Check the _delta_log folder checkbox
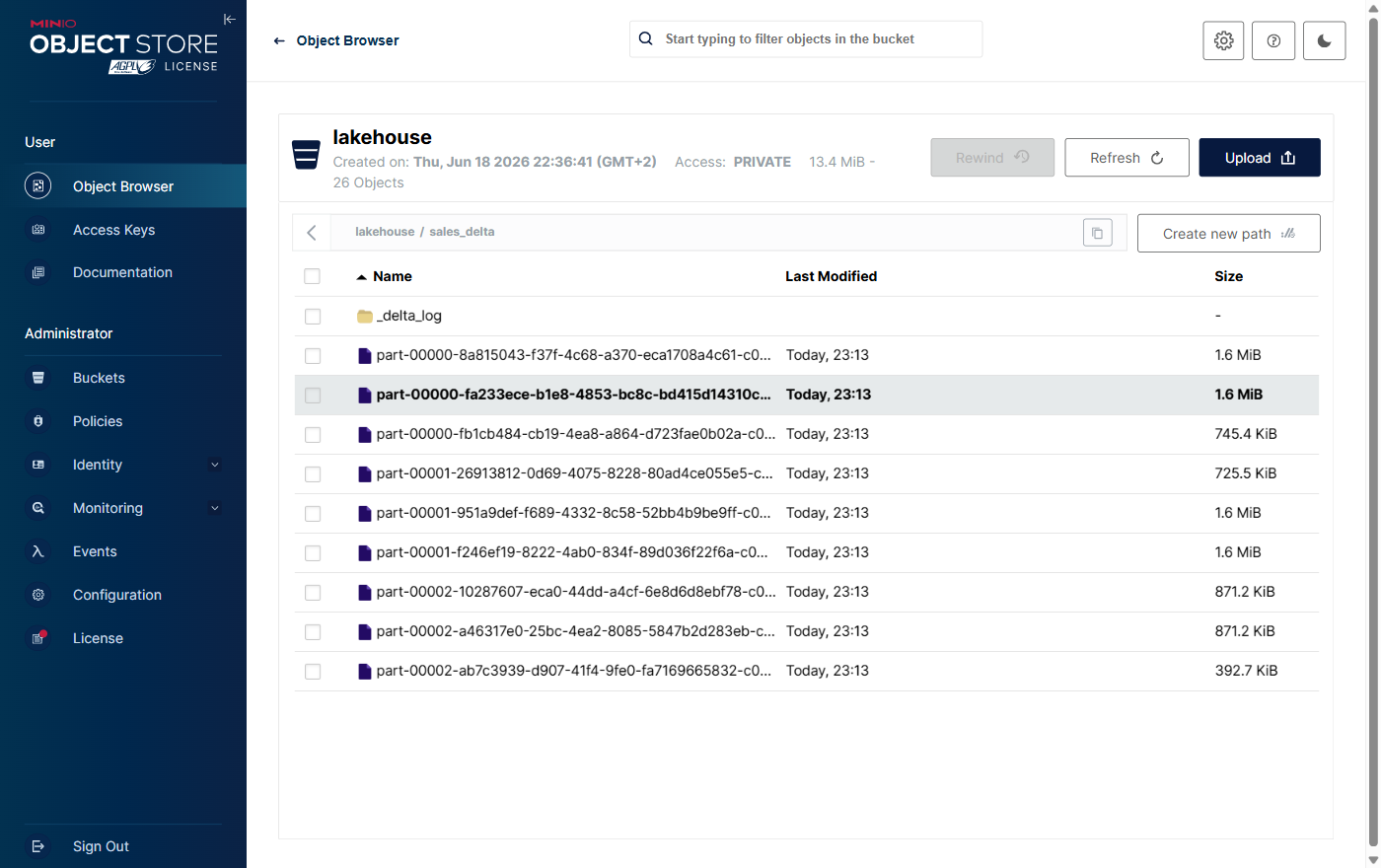 (x=313, y=317)
